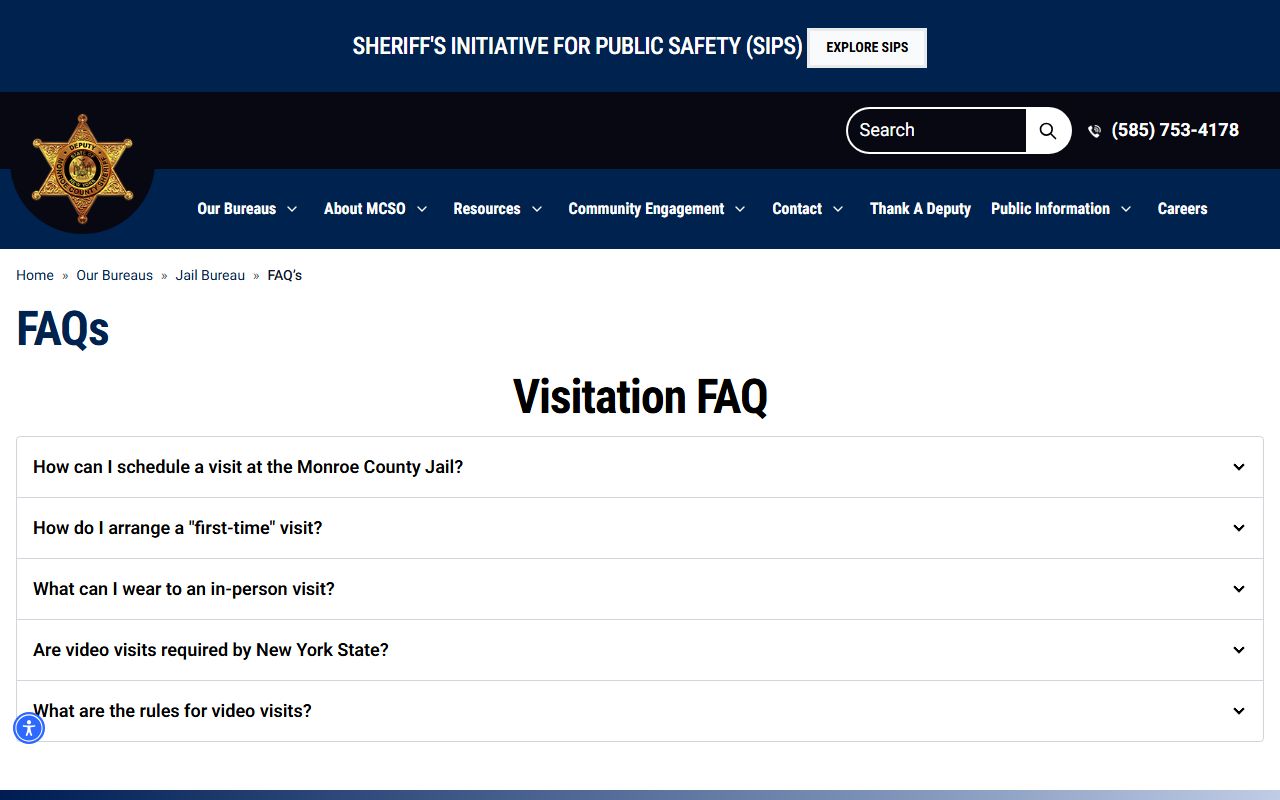
Task: Open the Resources menu
Action: (487, 209)
